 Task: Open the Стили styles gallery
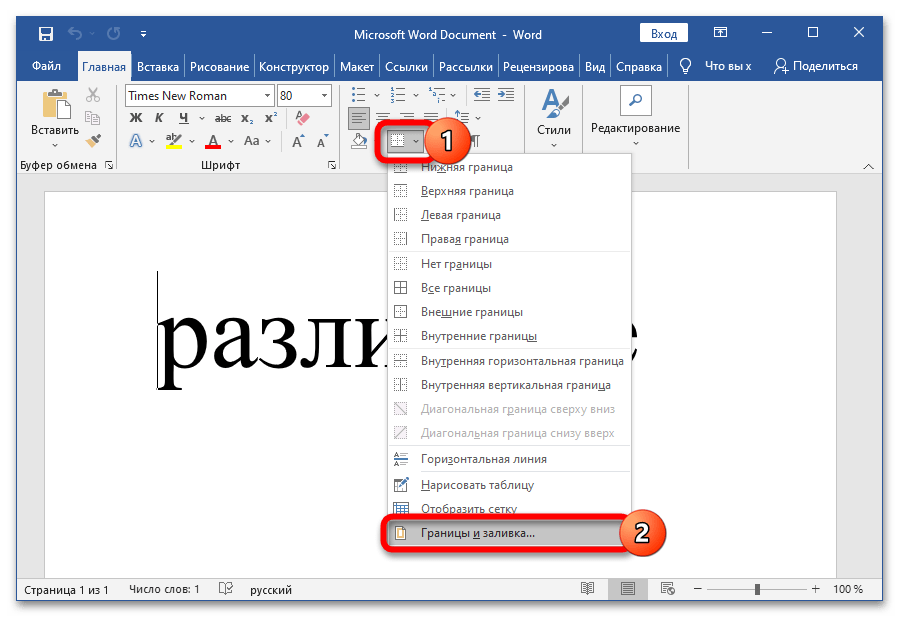point(554,119)
